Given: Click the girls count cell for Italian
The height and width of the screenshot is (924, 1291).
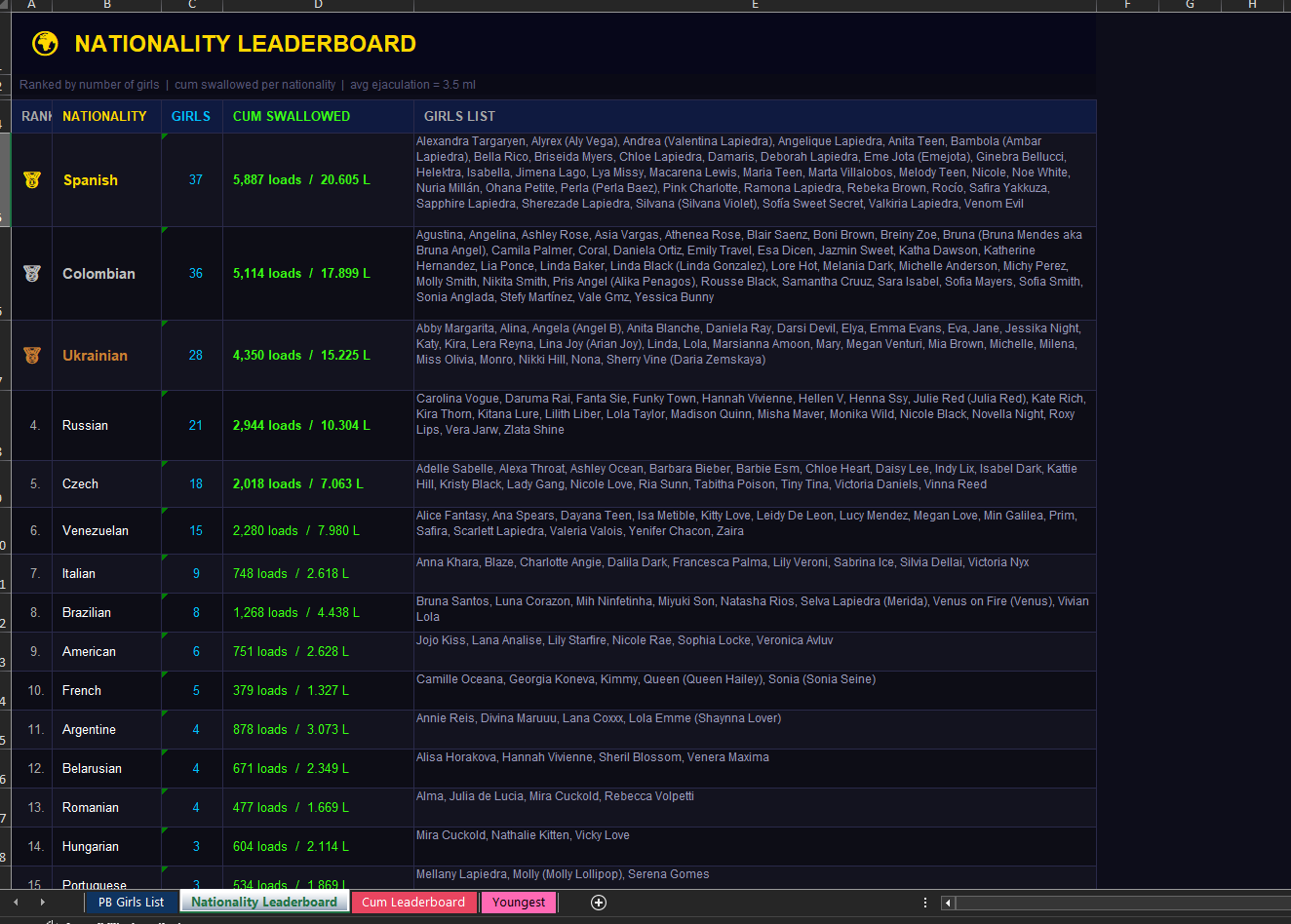Looking at the screenshot, I should click(x=195, y=574).
